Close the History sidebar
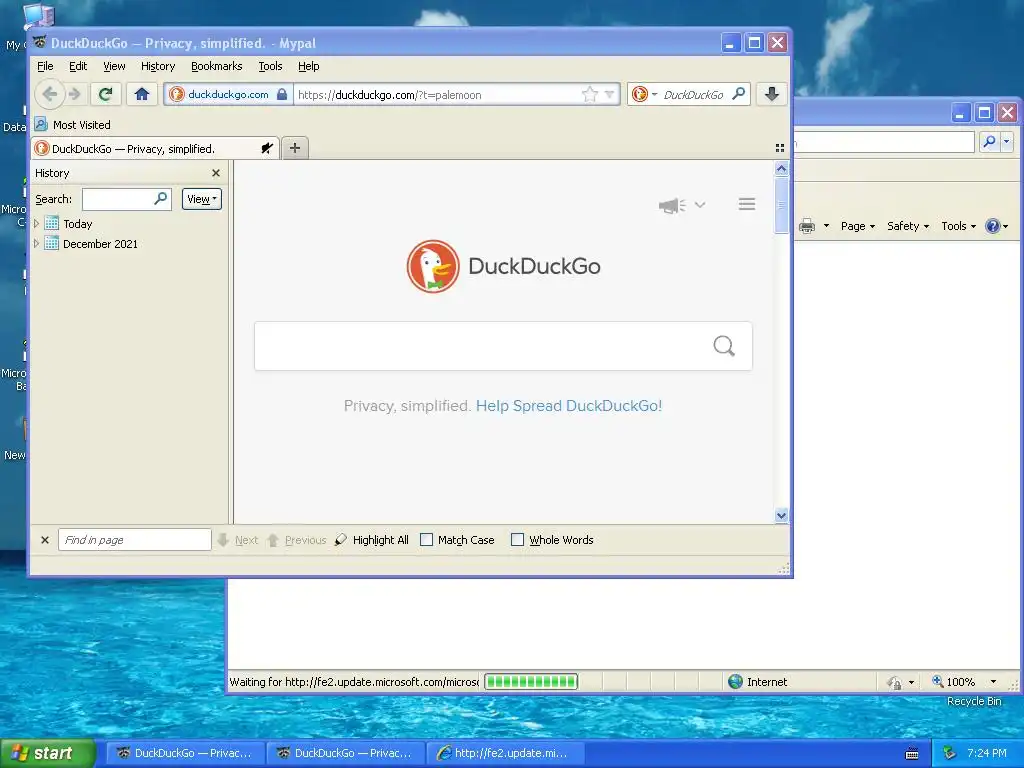This screenshot has width=1024, height=768. [216, 173]
